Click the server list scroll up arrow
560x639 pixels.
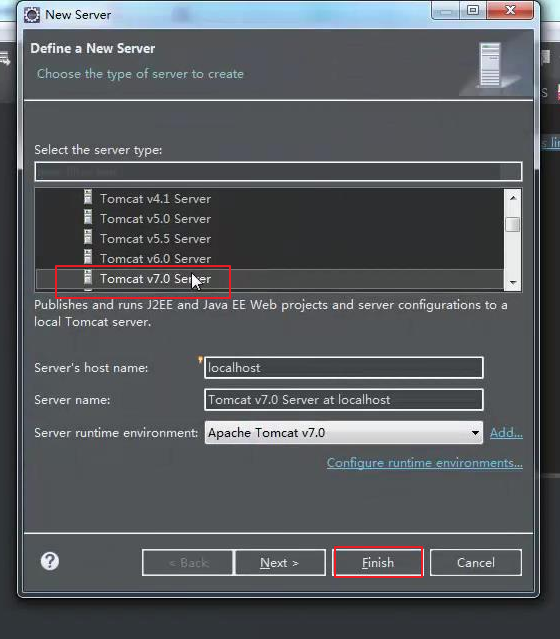(513, 198)
